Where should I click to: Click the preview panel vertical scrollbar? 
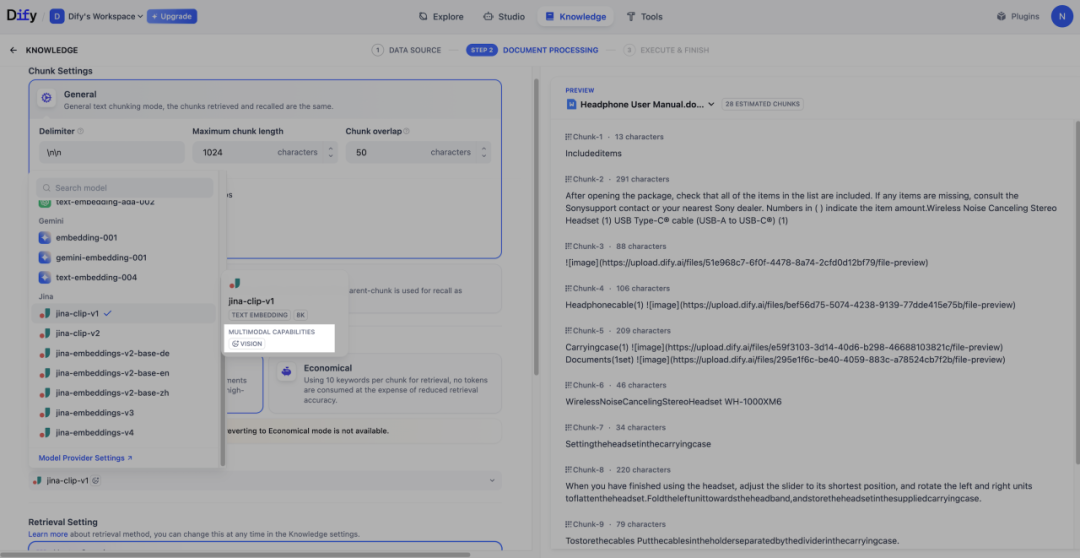[1077, 293]
